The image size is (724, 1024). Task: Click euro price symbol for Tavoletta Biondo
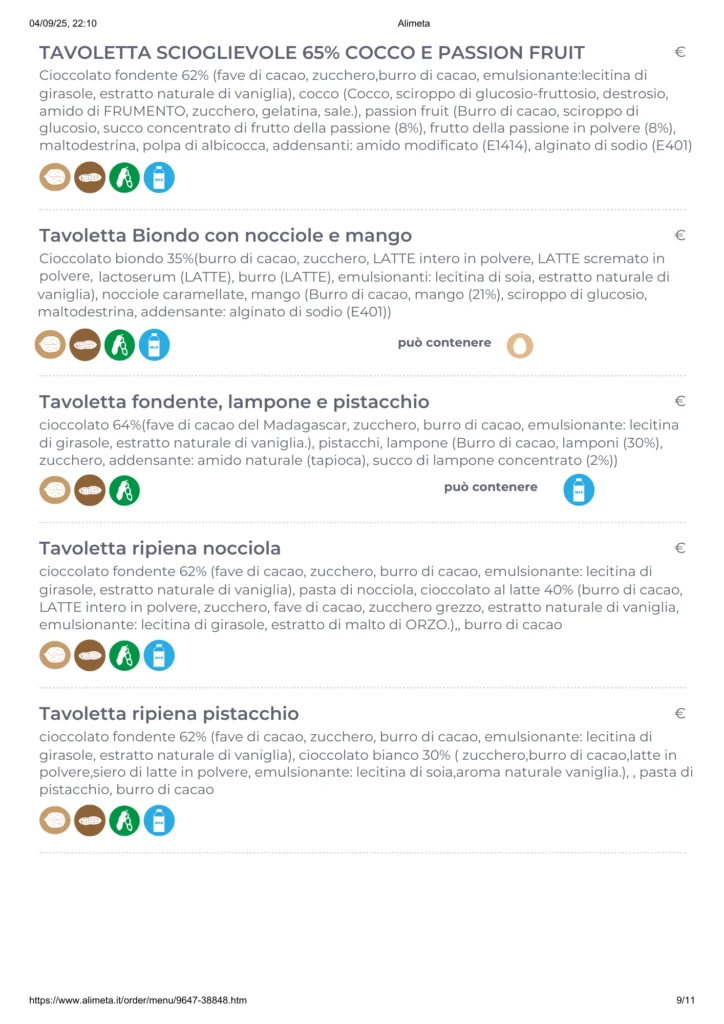click(x=680, y=236)
